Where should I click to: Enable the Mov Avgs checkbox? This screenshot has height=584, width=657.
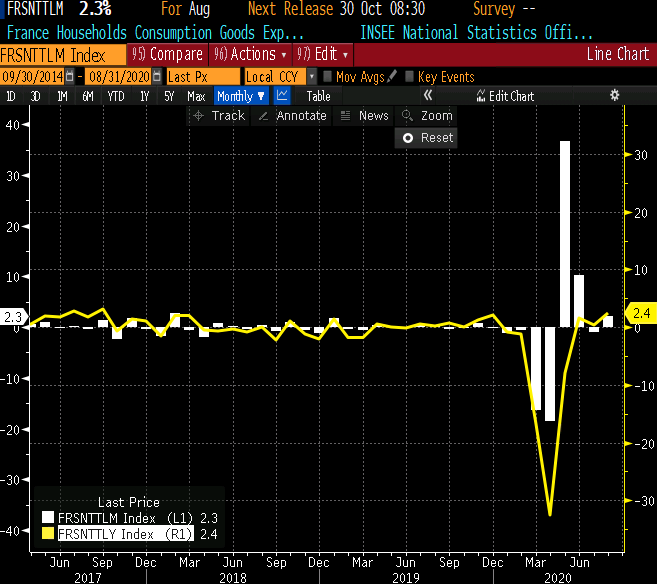(x=328, y=76)
